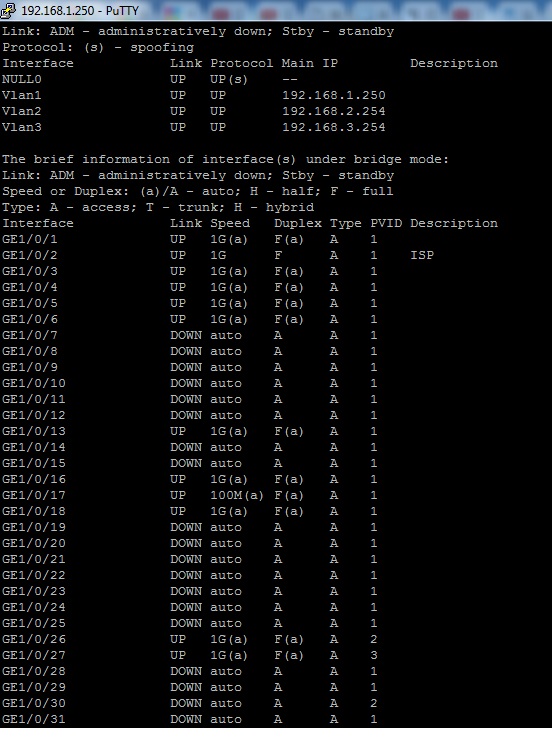Click the PVID value 2 on GE1/0/30

tap(374, 704)
